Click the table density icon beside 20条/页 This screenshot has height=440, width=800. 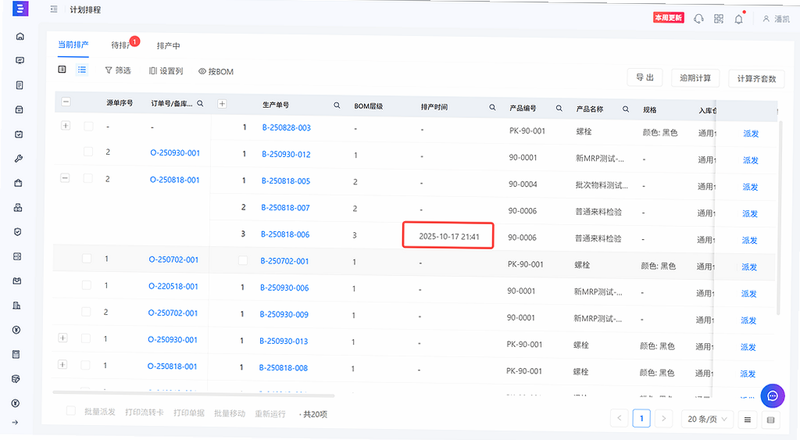coord(747,420)
